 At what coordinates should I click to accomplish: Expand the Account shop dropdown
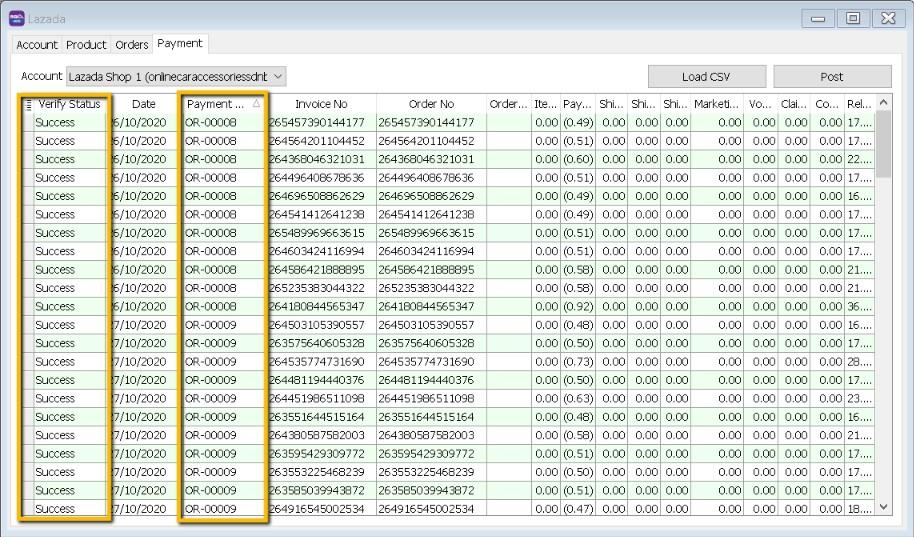pyautogui.click(x=278, y=76)
